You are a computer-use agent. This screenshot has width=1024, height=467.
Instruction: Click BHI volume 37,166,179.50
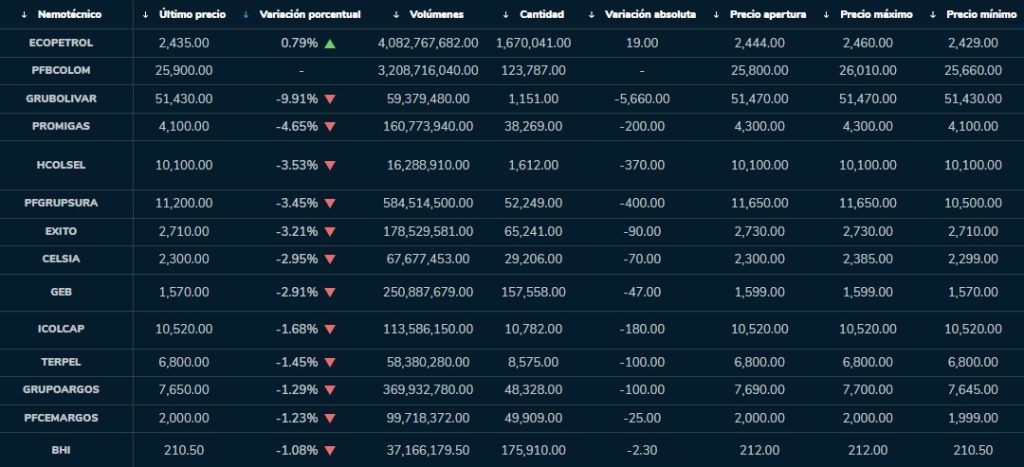tap(428, 451)
